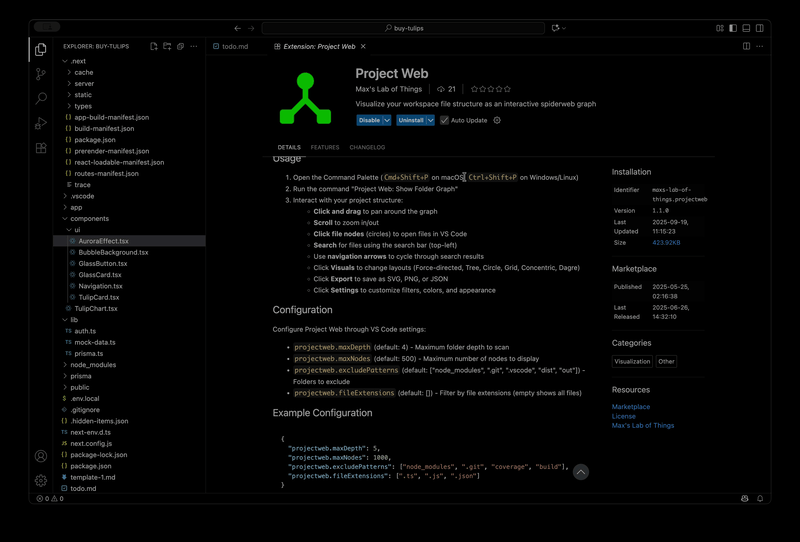Expand the app folder
This screenshot has height=542, width=800.
(x=65, y=207)
